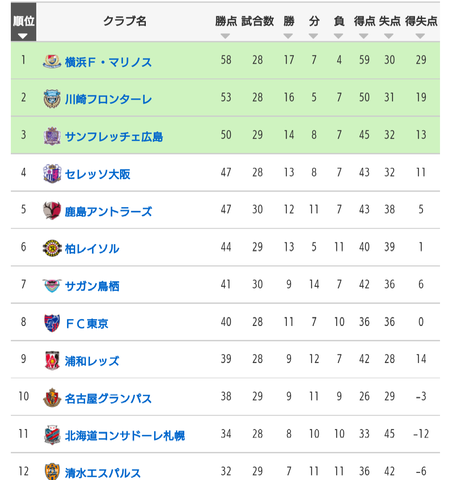This screenshot has height=480, width=450.
Task: Sort table by 順位 rank column arrow
Action: point(23,36)
